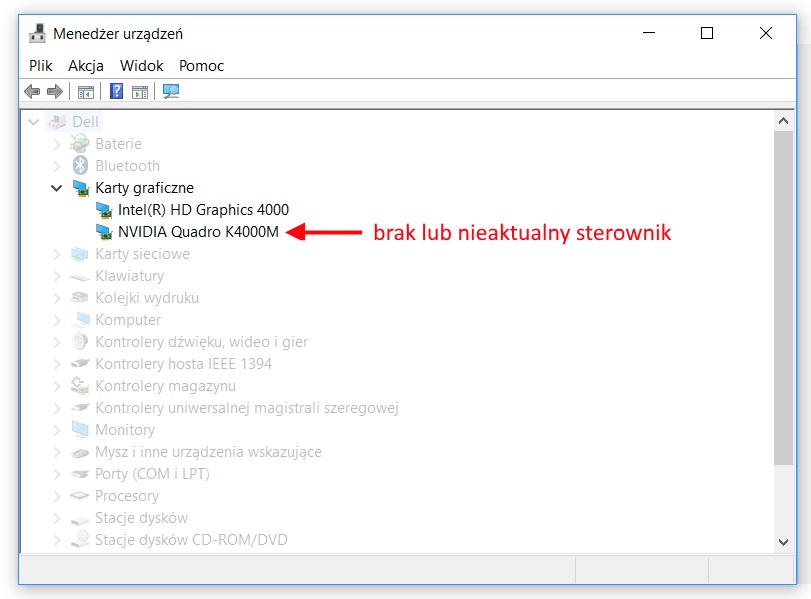Viewport: 811px width, 599px height.
Task: Click the Karty sieciowe network icon
Action: click(x=80, y=254)
